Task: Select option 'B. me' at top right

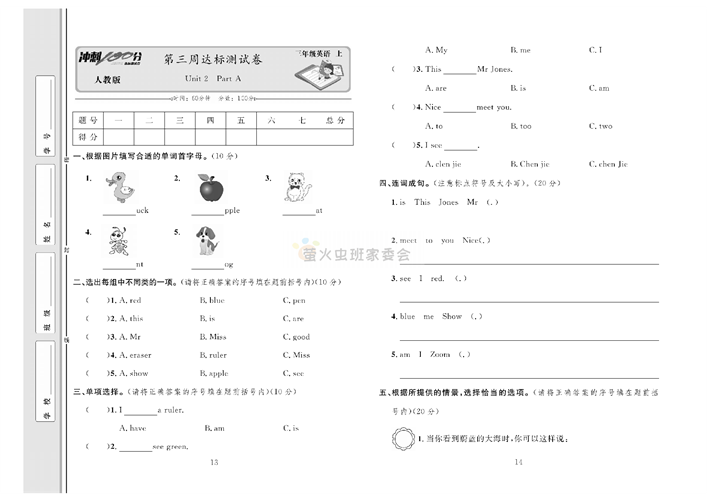Action: [520, 50]
